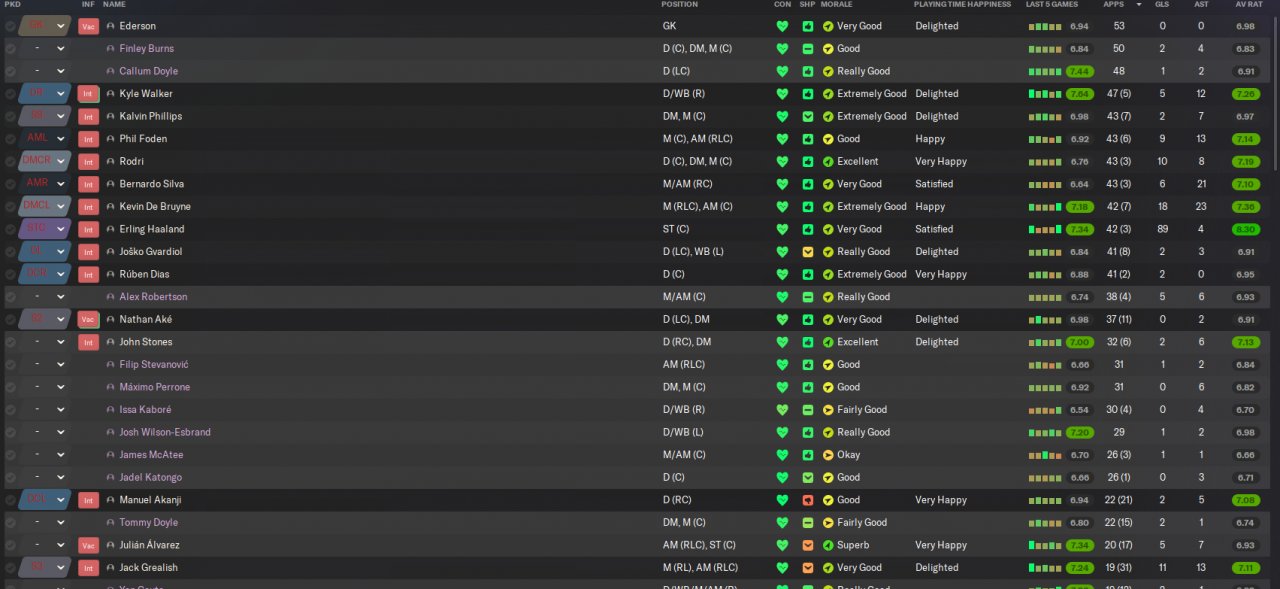Click Tommy Doyle's condition heart icon
Screen dimensions: 1280x589
(782, 522)
